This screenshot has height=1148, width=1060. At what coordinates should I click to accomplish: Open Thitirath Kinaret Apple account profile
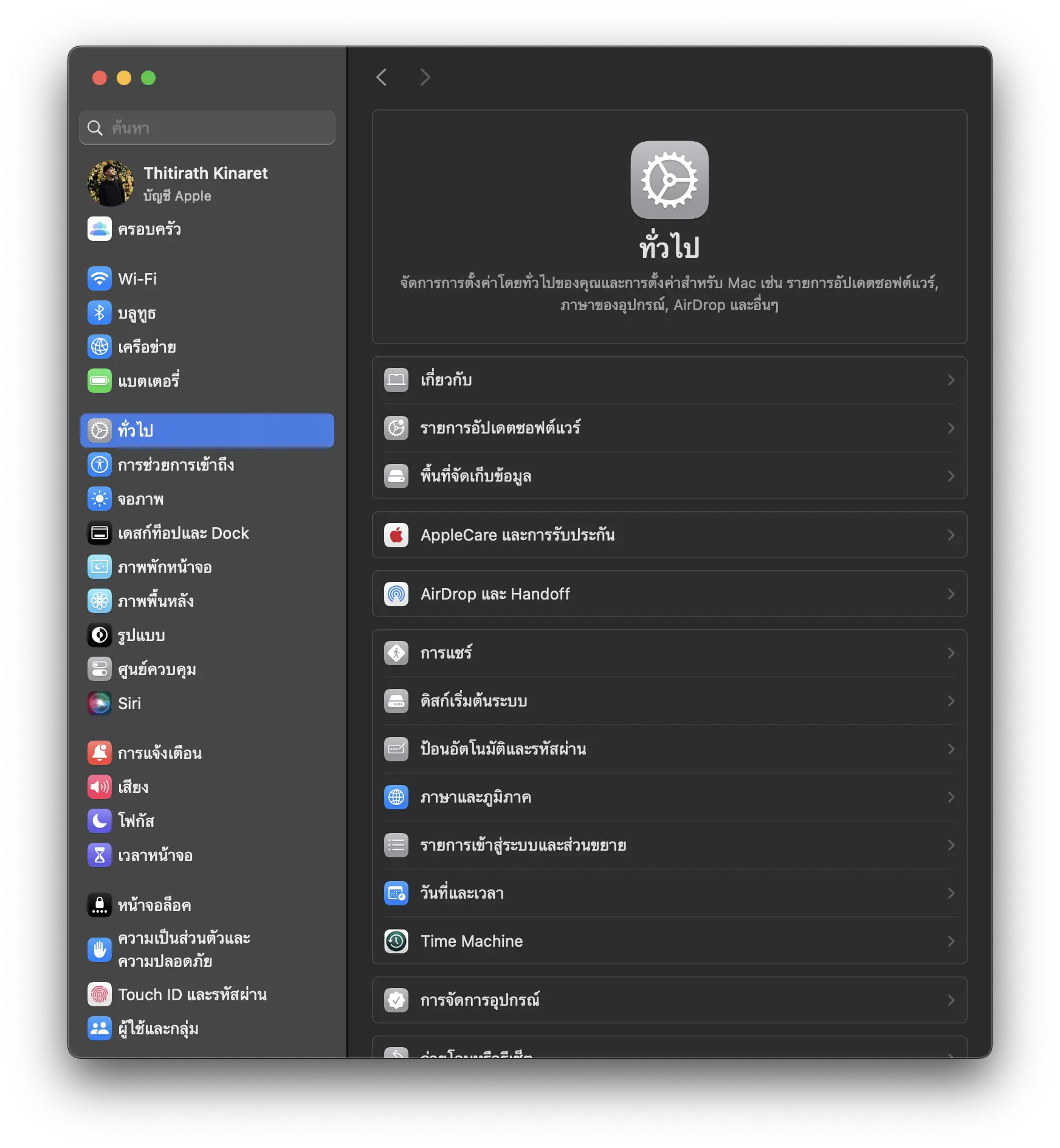pos(205,184)
